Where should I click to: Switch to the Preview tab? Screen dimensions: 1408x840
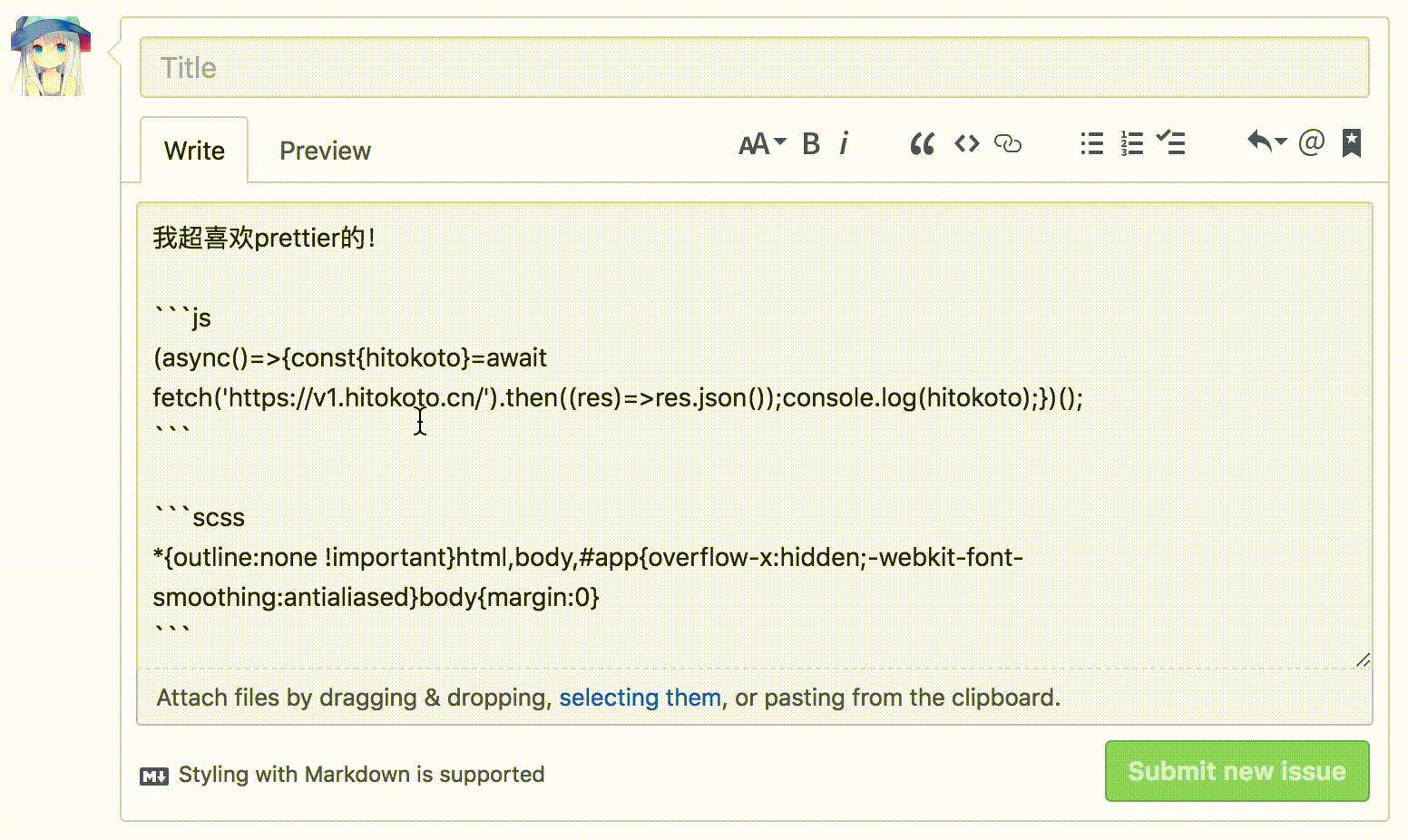[x=325, y=151]
